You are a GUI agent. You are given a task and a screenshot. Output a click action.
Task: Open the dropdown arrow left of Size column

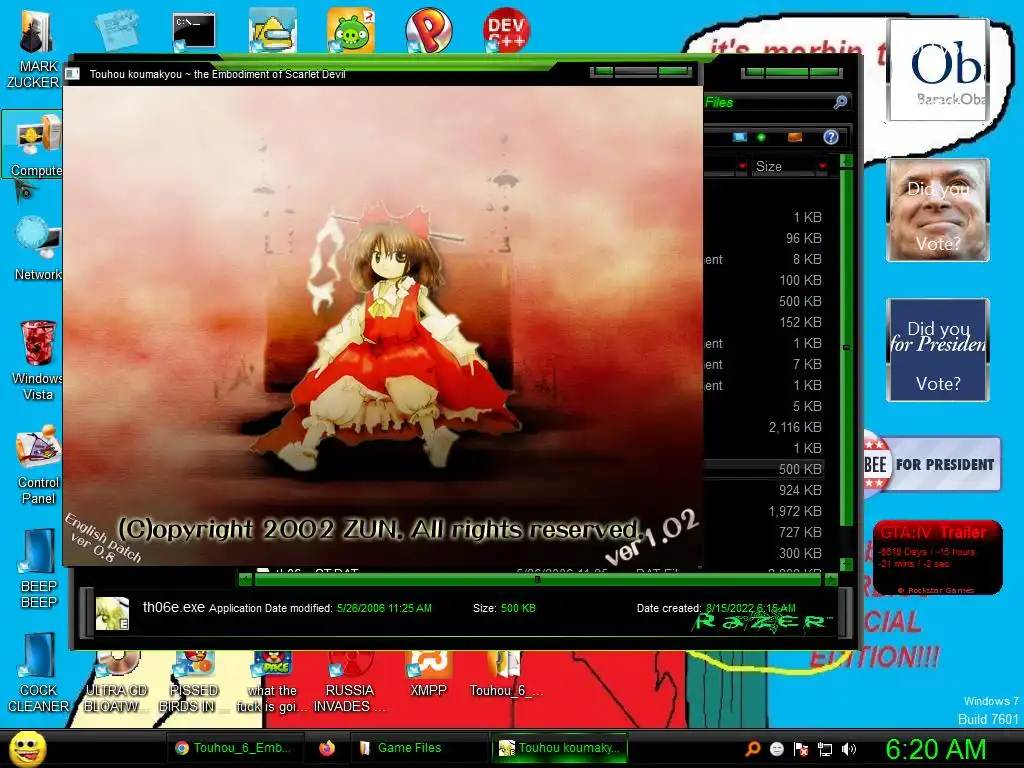coord(742,167)
